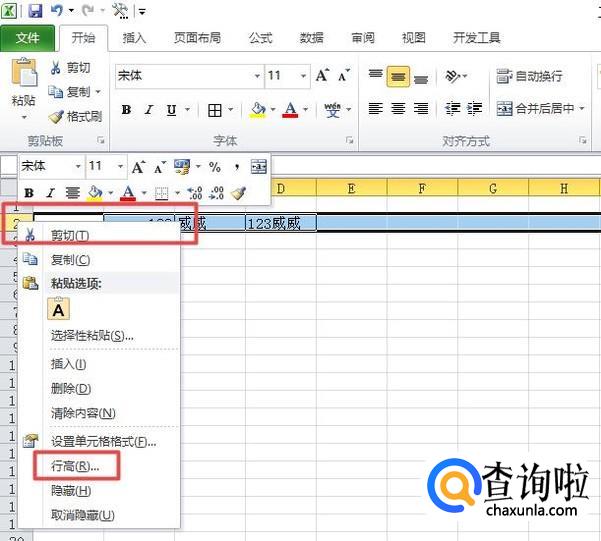The image size is (601, 541).
Task: Switch to the Developer (开发工具) tab
Action: (x=476, y=38)
